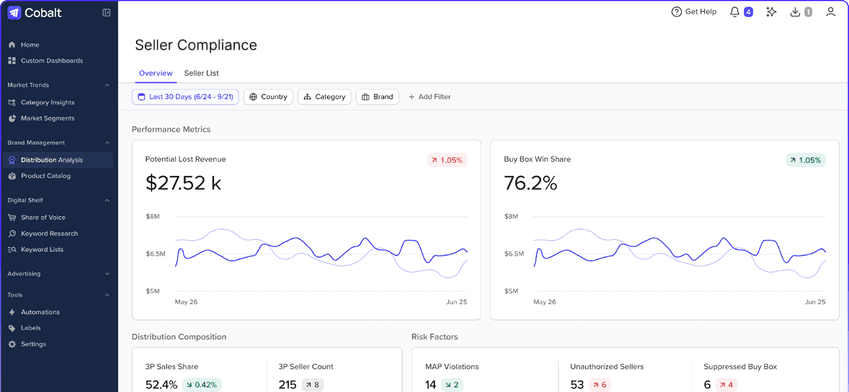
Task: Click the hierarchy icon on Category filter
Action: tap(307, 97)
